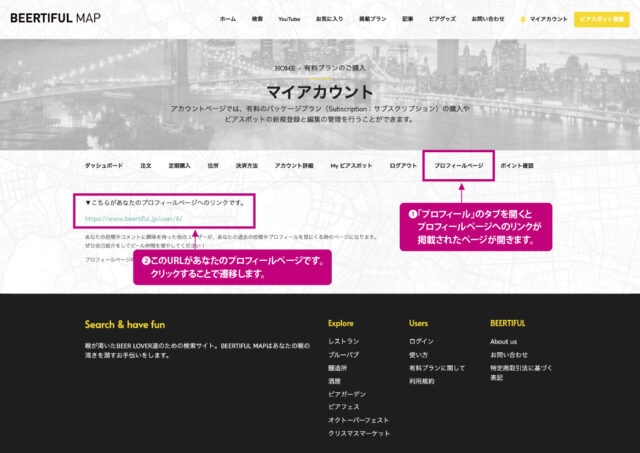Click the Search & have fun footer heading
The width and height of the screenshot is (640, 453).
[x=125, y=324]
